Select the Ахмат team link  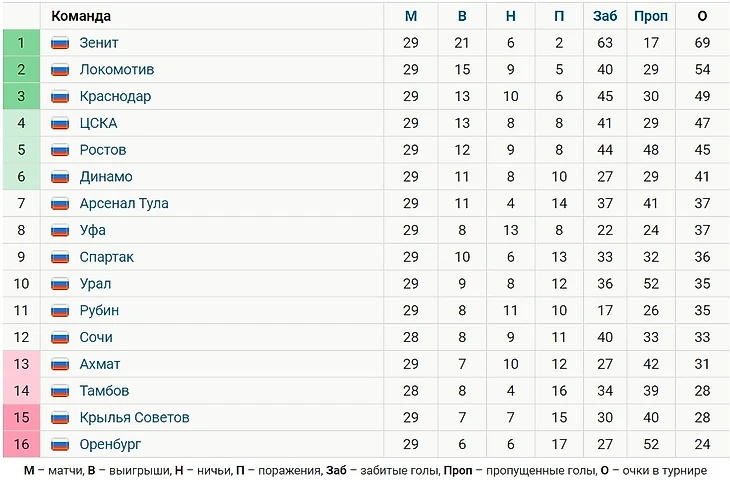[x=100, y=364]
